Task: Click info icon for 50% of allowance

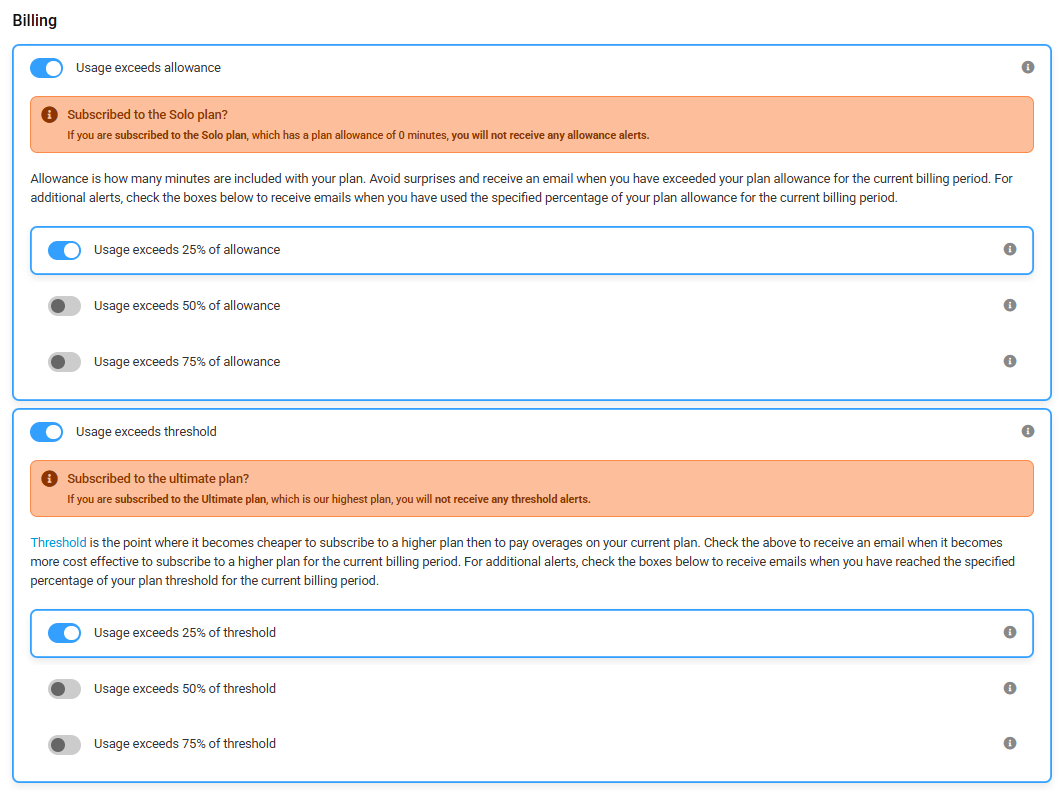Action: click(x=1010, y=305)
